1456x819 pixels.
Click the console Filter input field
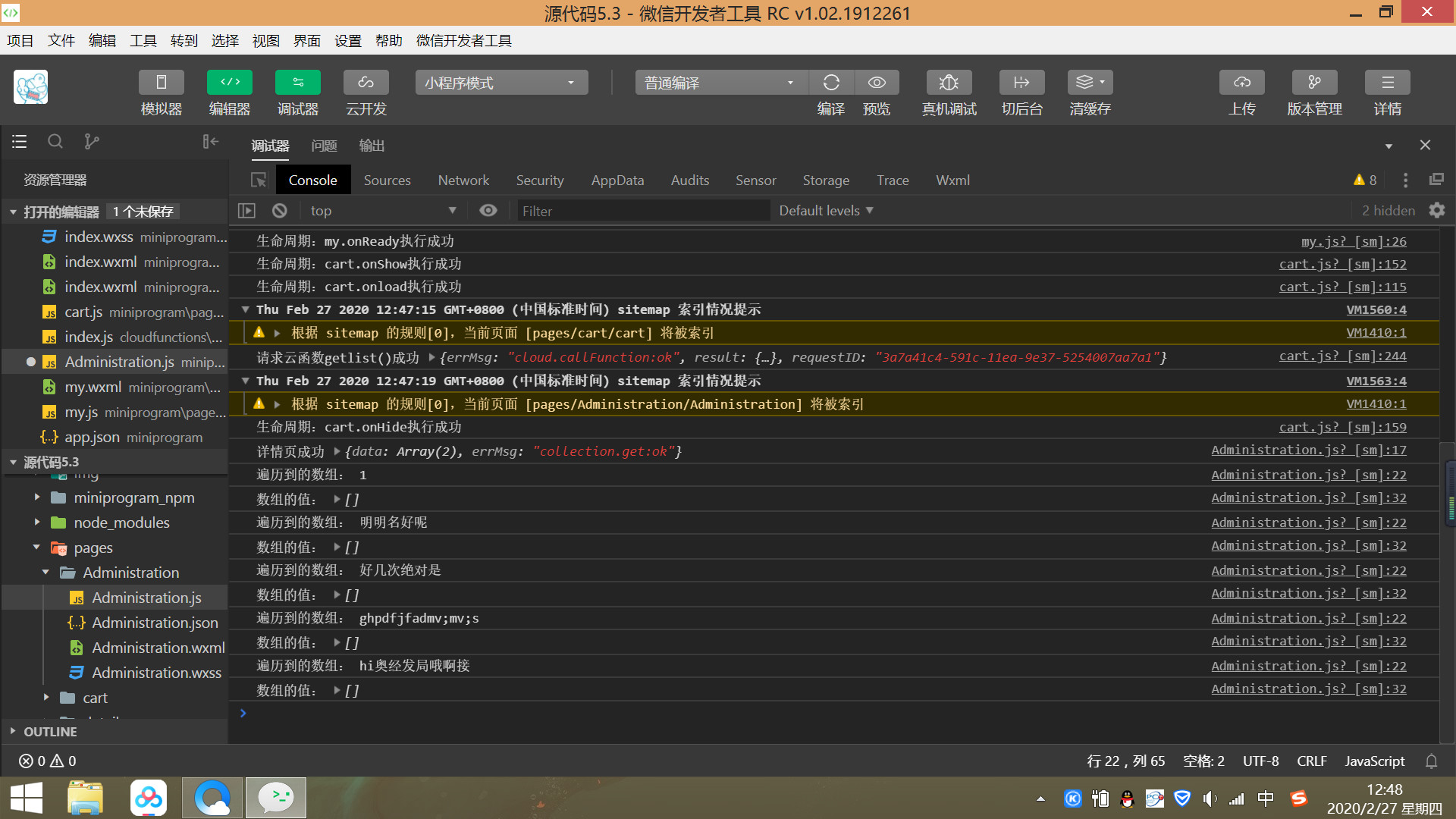[x=643, y=211]
